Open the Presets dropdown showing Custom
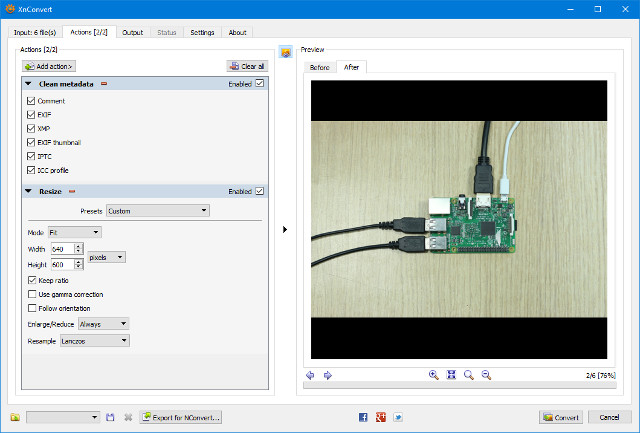 pyautogui.click(x=157, y=211)
